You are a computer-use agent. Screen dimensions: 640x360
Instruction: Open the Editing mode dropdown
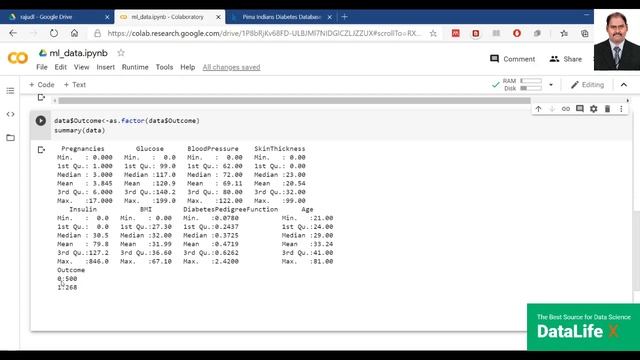[587, 85]
